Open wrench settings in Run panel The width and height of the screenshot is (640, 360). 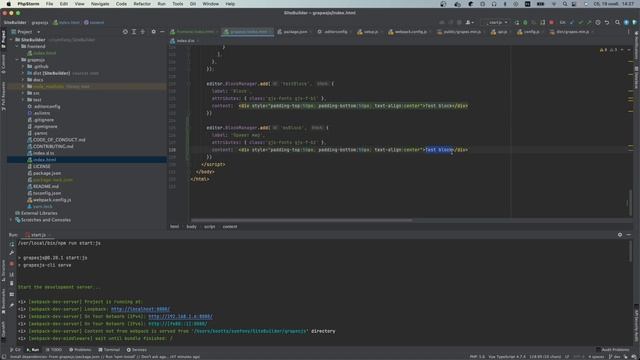coord(12,253)
